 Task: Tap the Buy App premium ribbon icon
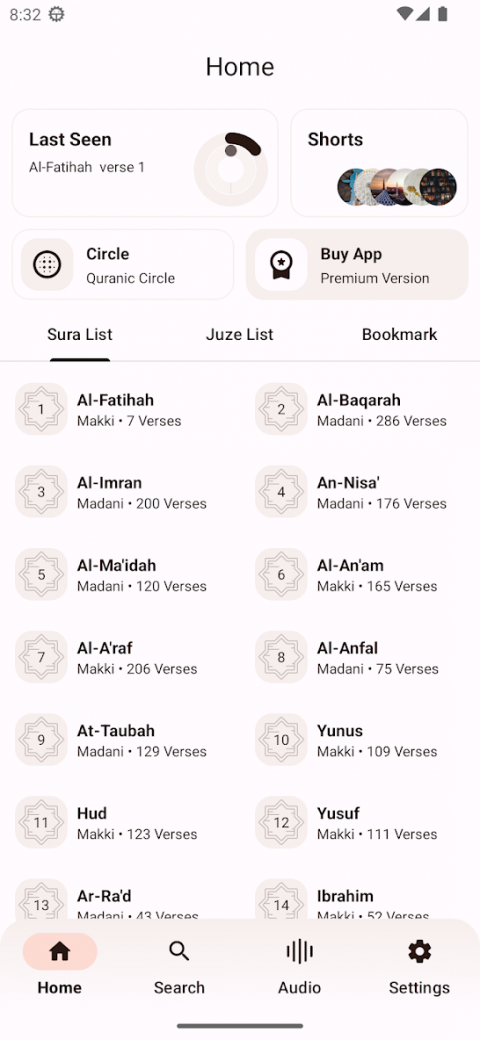pos(281,265)
